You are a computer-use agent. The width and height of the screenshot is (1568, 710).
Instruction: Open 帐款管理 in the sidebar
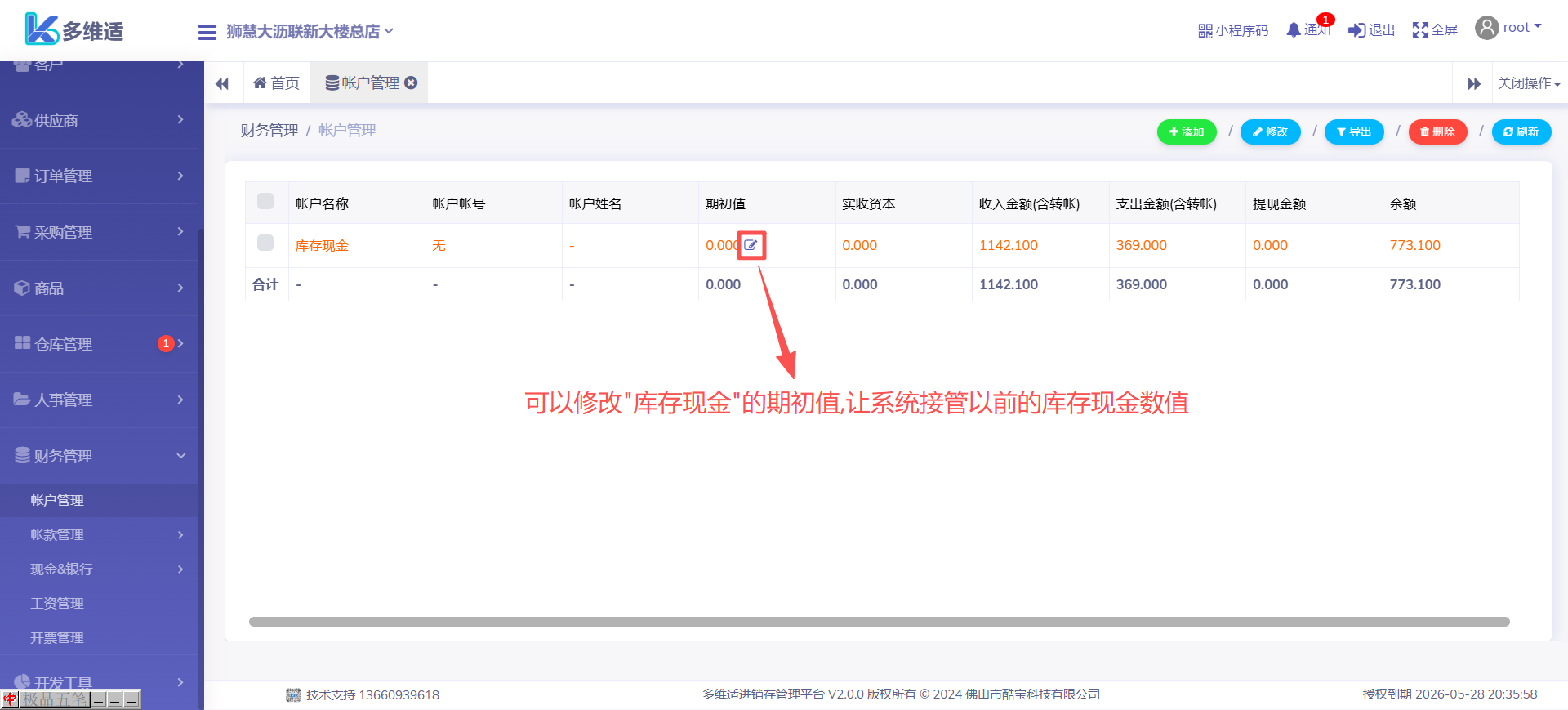(x=98, y=534)
